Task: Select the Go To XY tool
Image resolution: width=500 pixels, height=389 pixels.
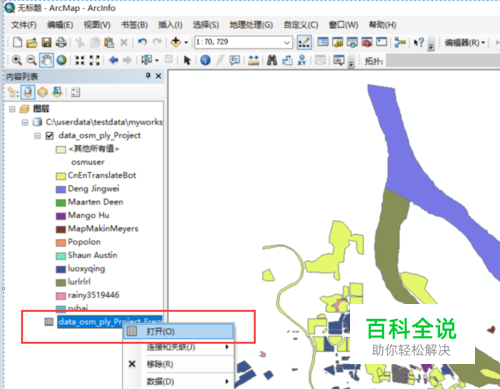Action: pos(302,60)
